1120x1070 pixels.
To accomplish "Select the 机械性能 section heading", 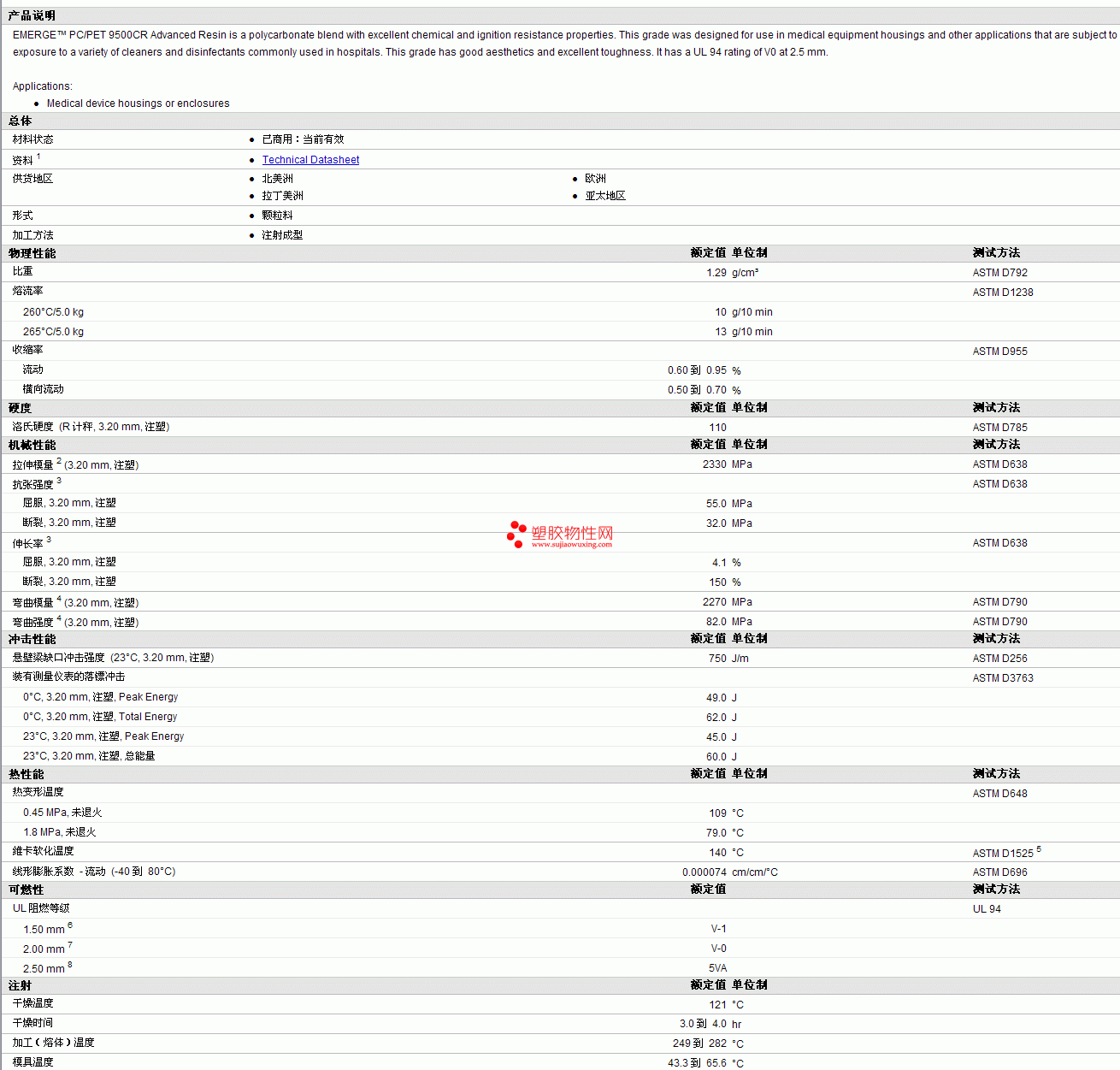I will [32, 445].
